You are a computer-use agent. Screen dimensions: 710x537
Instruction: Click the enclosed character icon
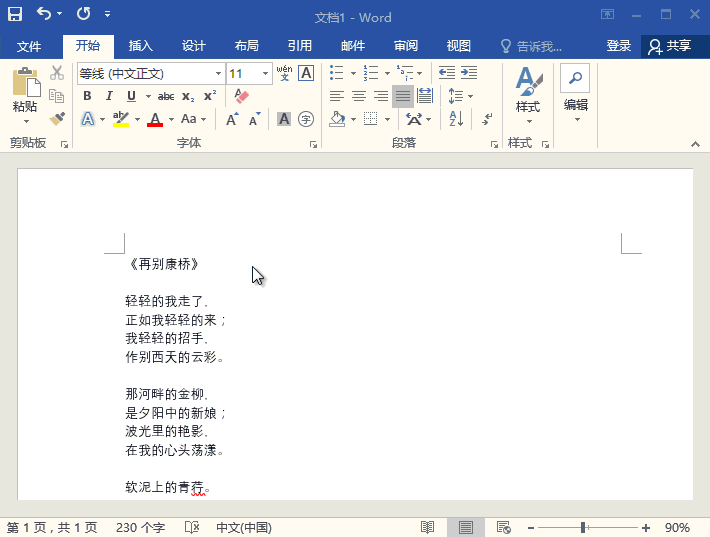click(306, 119)
